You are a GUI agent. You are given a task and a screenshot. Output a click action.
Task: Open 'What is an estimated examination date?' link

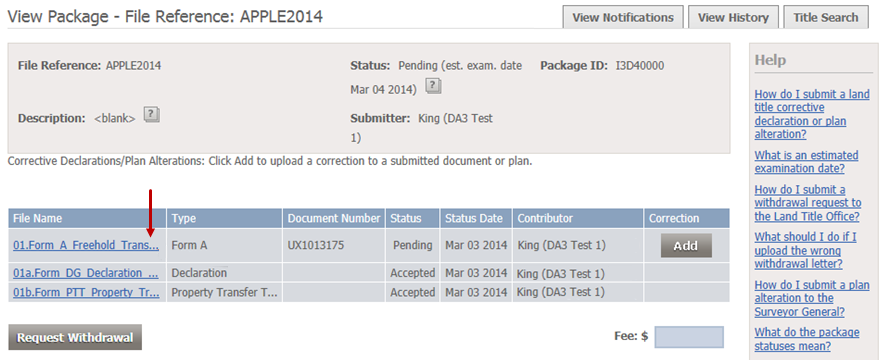(x=806, y=162)
